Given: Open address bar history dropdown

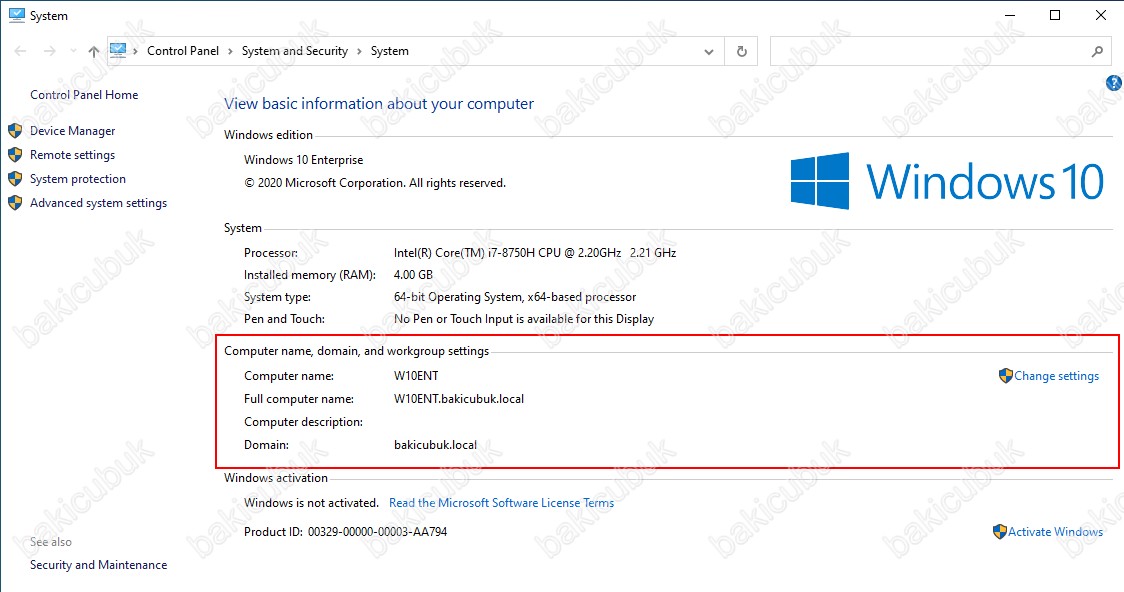Looking at the screenshot, I should tap(709, 52).
